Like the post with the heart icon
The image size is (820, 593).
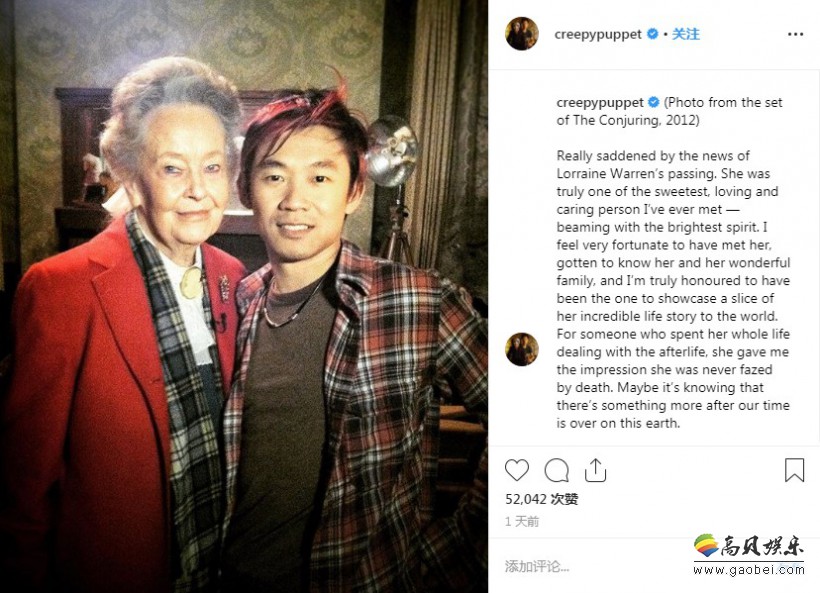tap(517, 470)
